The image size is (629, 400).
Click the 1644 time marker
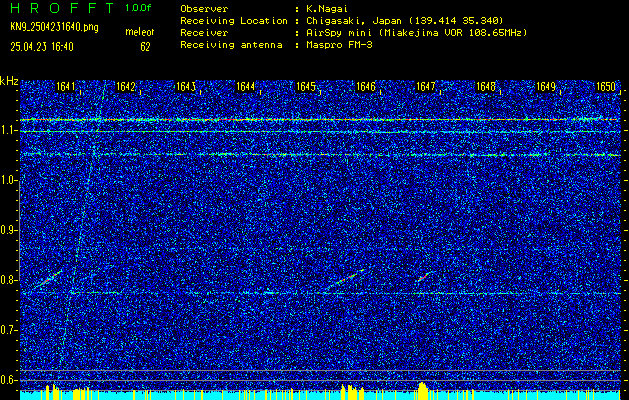click(246, 87)
